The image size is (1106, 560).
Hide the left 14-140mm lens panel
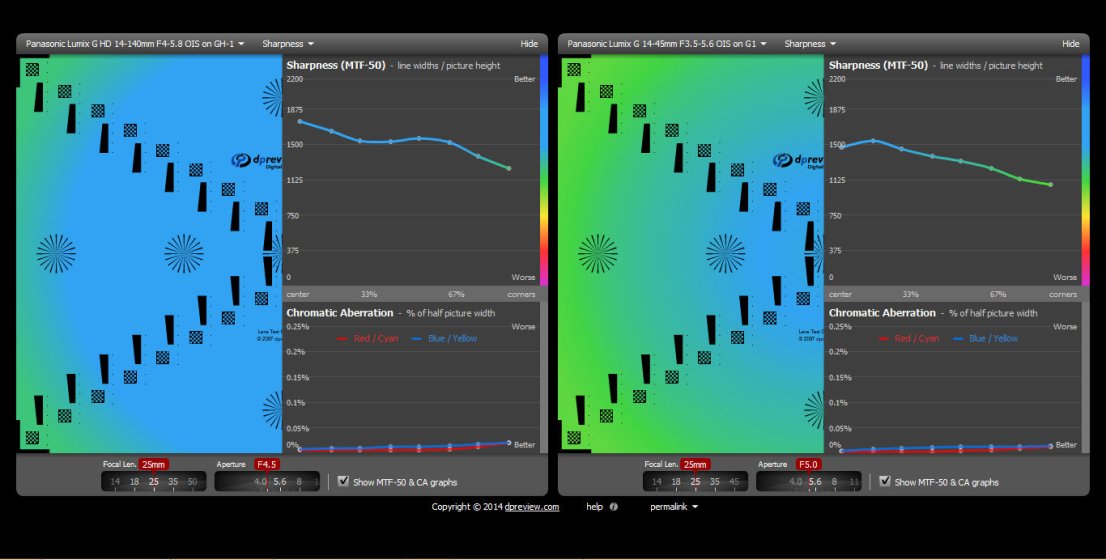click(x=529, y=44)
